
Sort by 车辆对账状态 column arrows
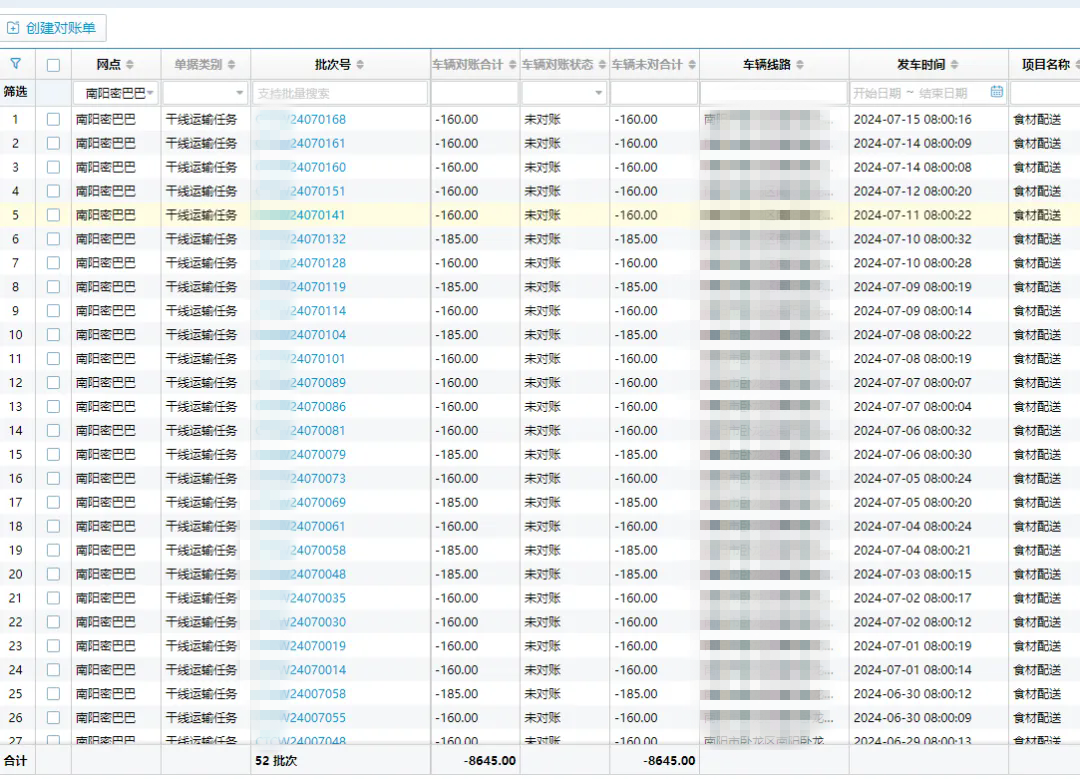tap(602, 65)
